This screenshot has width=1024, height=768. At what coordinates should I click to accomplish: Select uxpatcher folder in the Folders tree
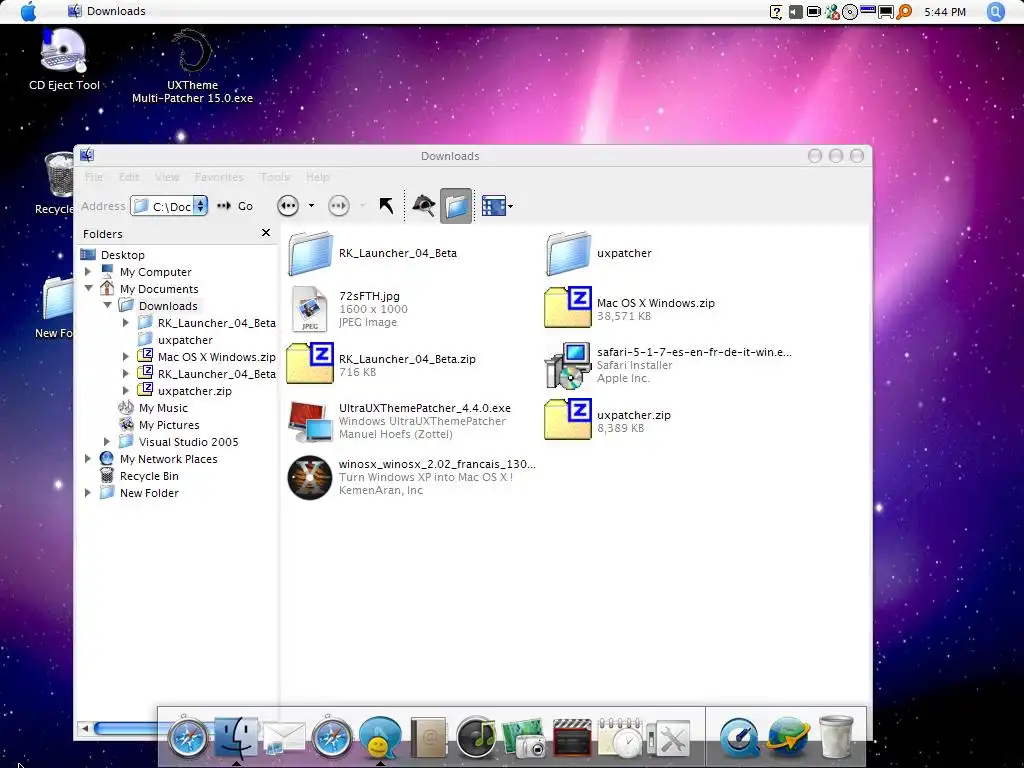(185, 340)
